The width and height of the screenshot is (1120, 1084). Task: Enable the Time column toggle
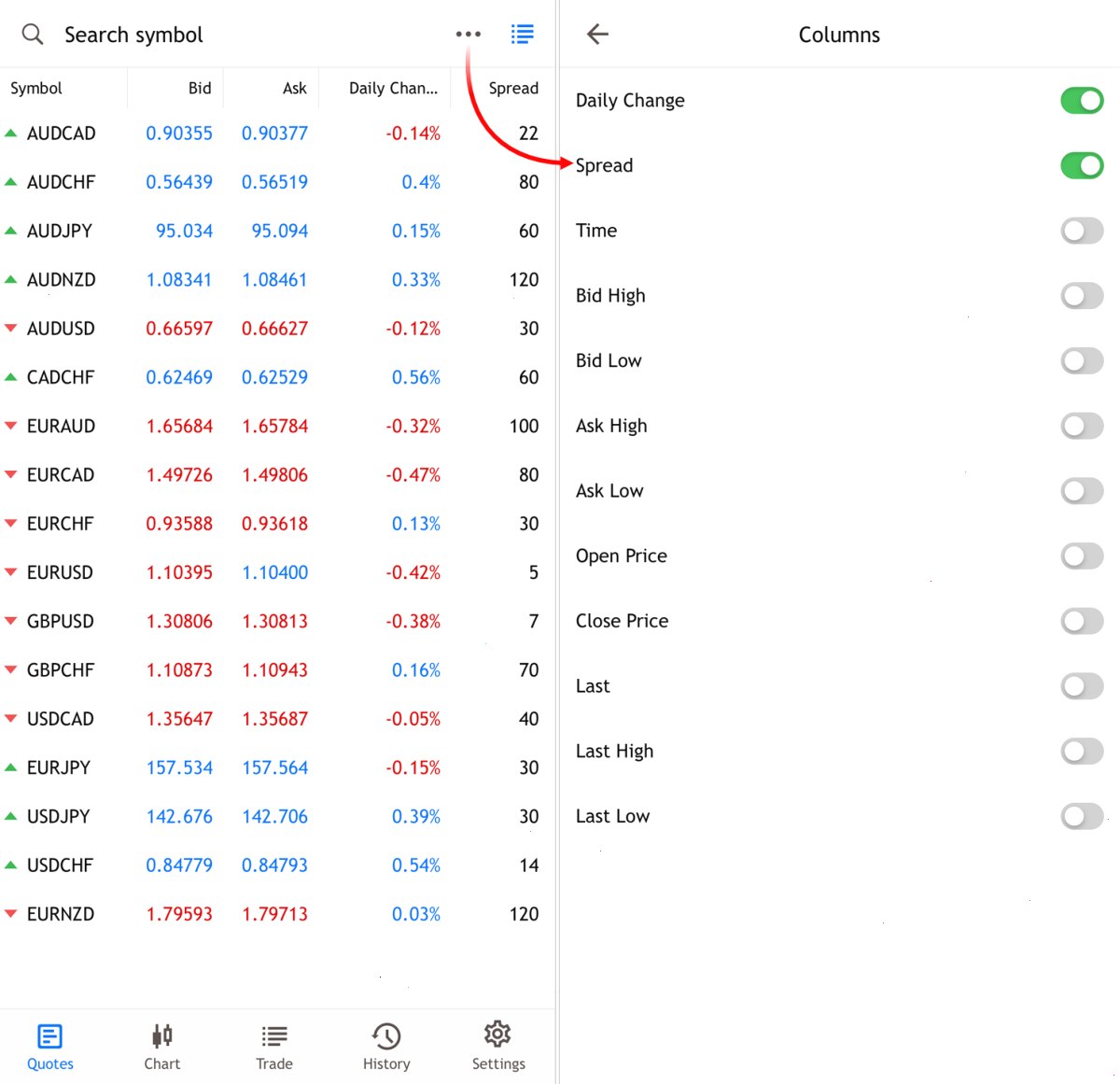1082,231
